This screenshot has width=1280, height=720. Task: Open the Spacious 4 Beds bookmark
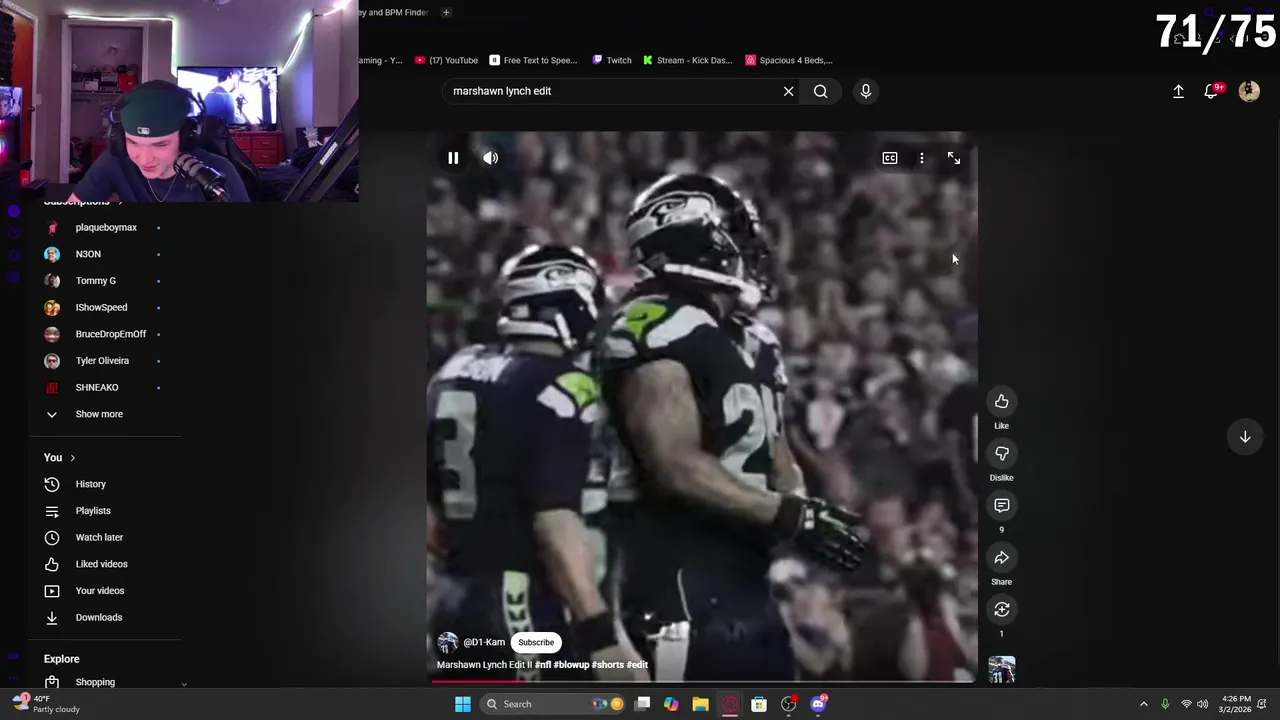point(789,60)
